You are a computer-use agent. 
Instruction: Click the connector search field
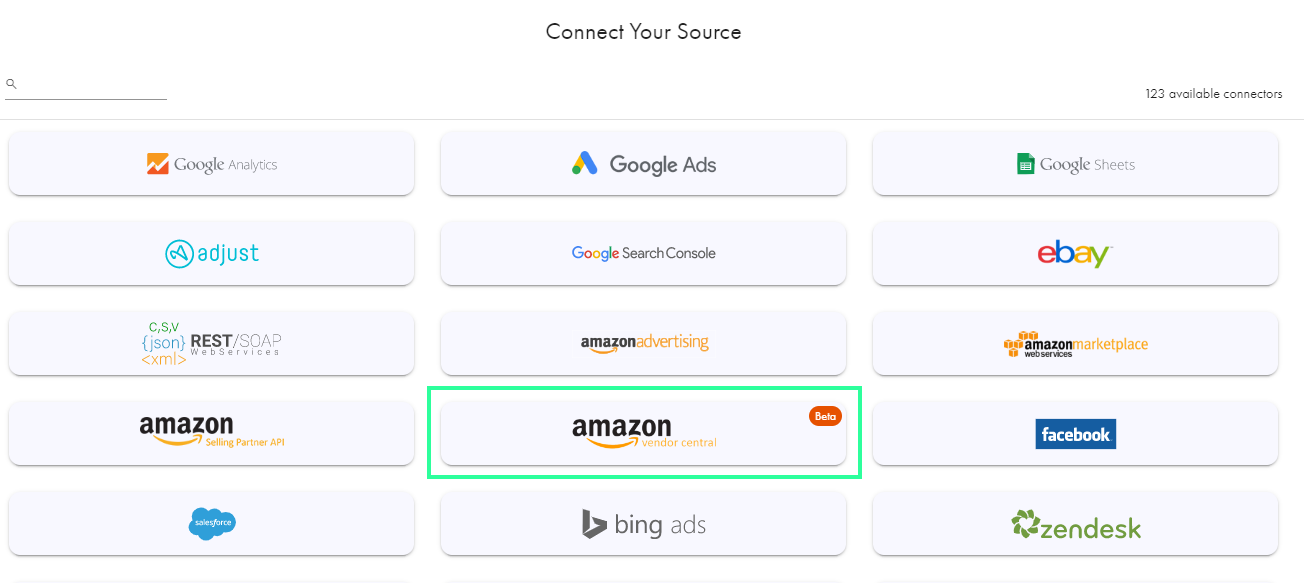(x=94, y=86)
